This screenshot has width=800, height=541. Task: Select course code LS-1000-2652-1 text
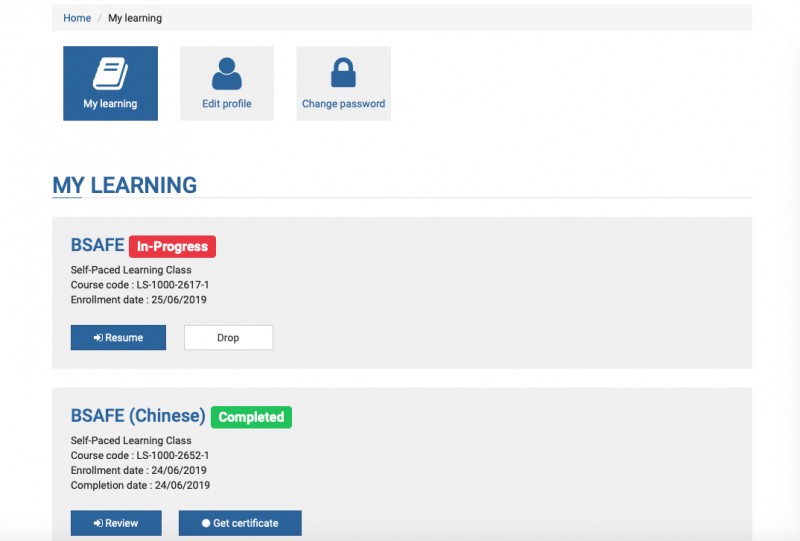tap(172, 455)
